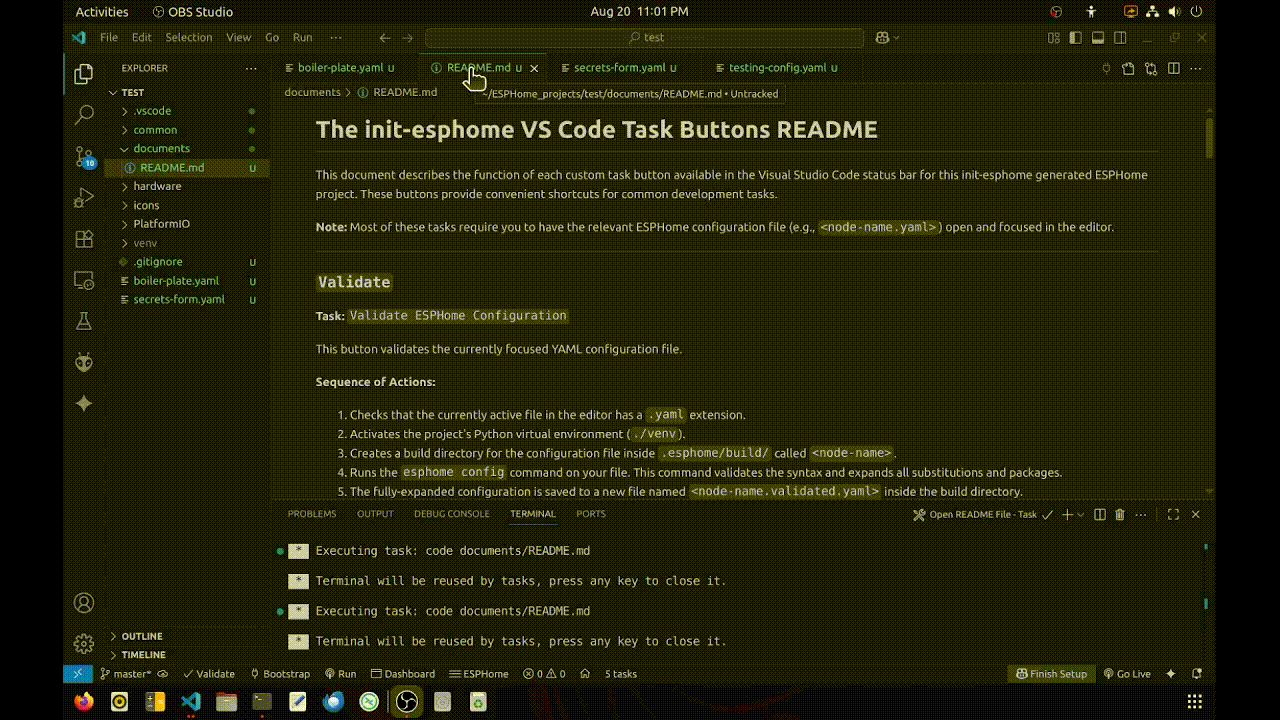
Task: Click the plug icon in editor toolbar
Action: (x=1106, y=68)
